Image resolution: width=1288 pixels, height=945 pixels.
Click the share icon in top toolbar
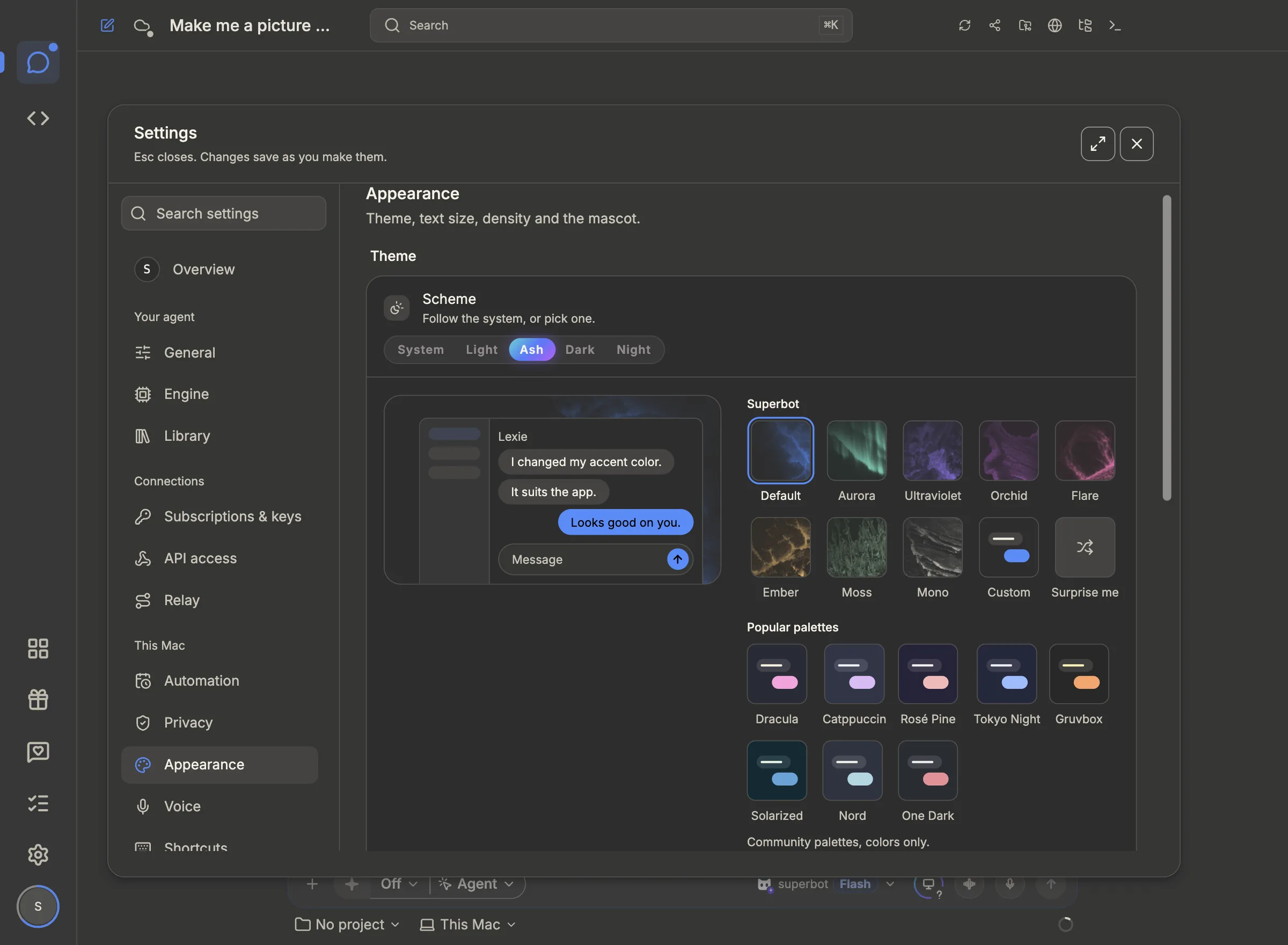995,25
